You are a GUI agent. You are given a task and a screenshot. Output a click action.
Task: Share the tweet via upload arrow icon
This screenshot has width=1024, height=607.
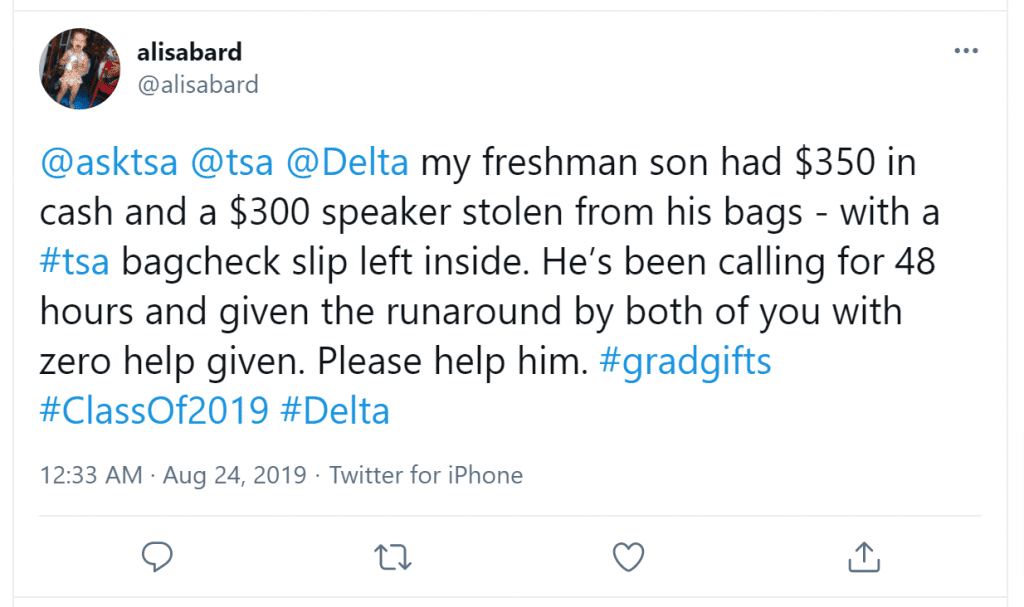point(864,557)
